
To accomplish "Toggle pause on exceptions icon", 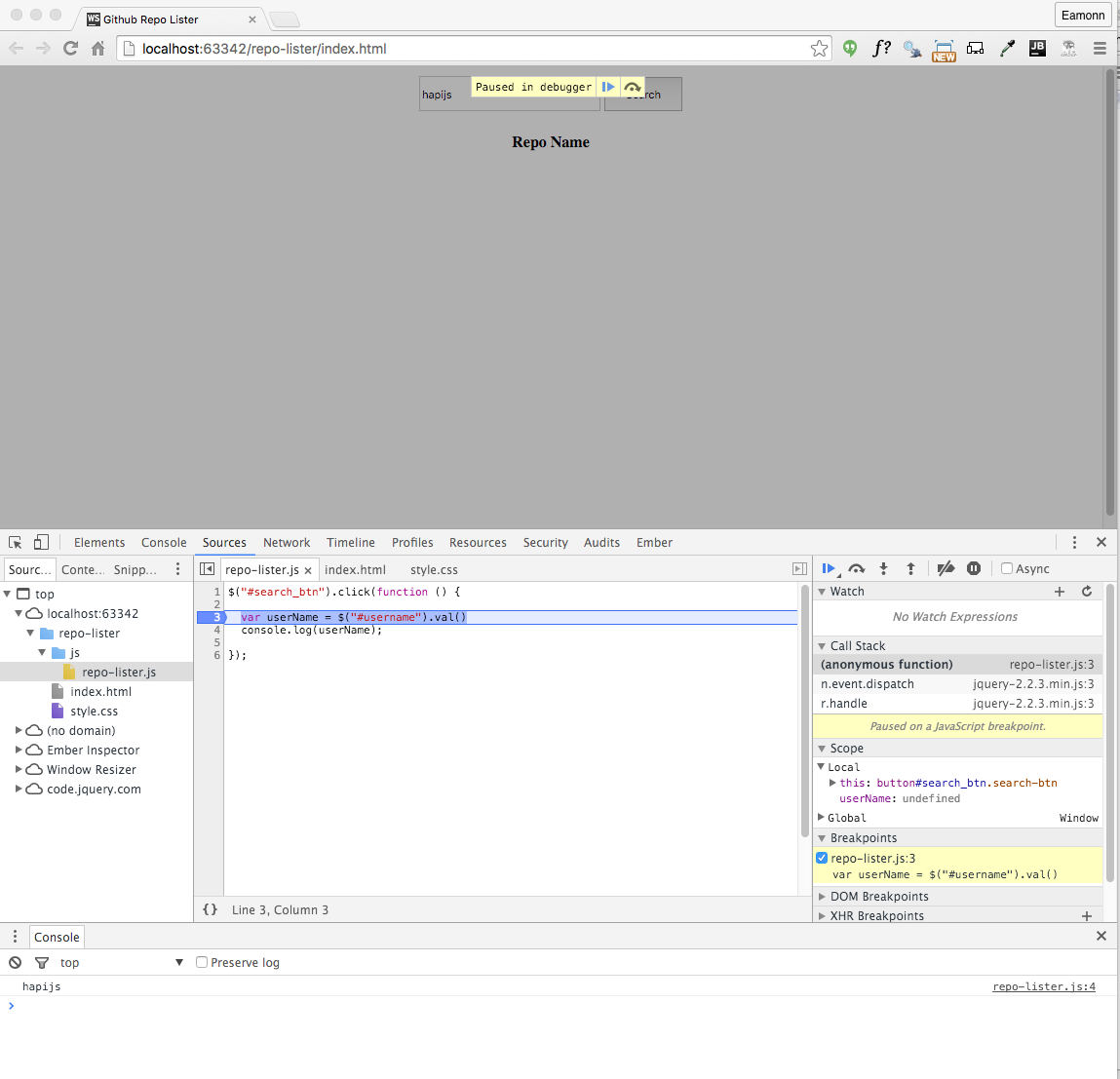I will point(973,569).
